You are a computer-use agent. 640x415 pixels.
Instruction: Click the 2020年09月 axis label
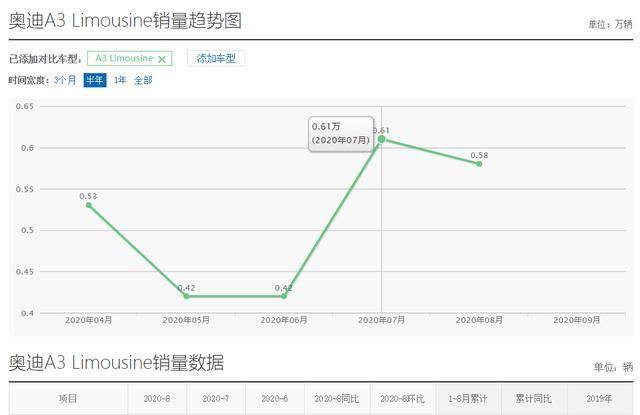point(577,320)
